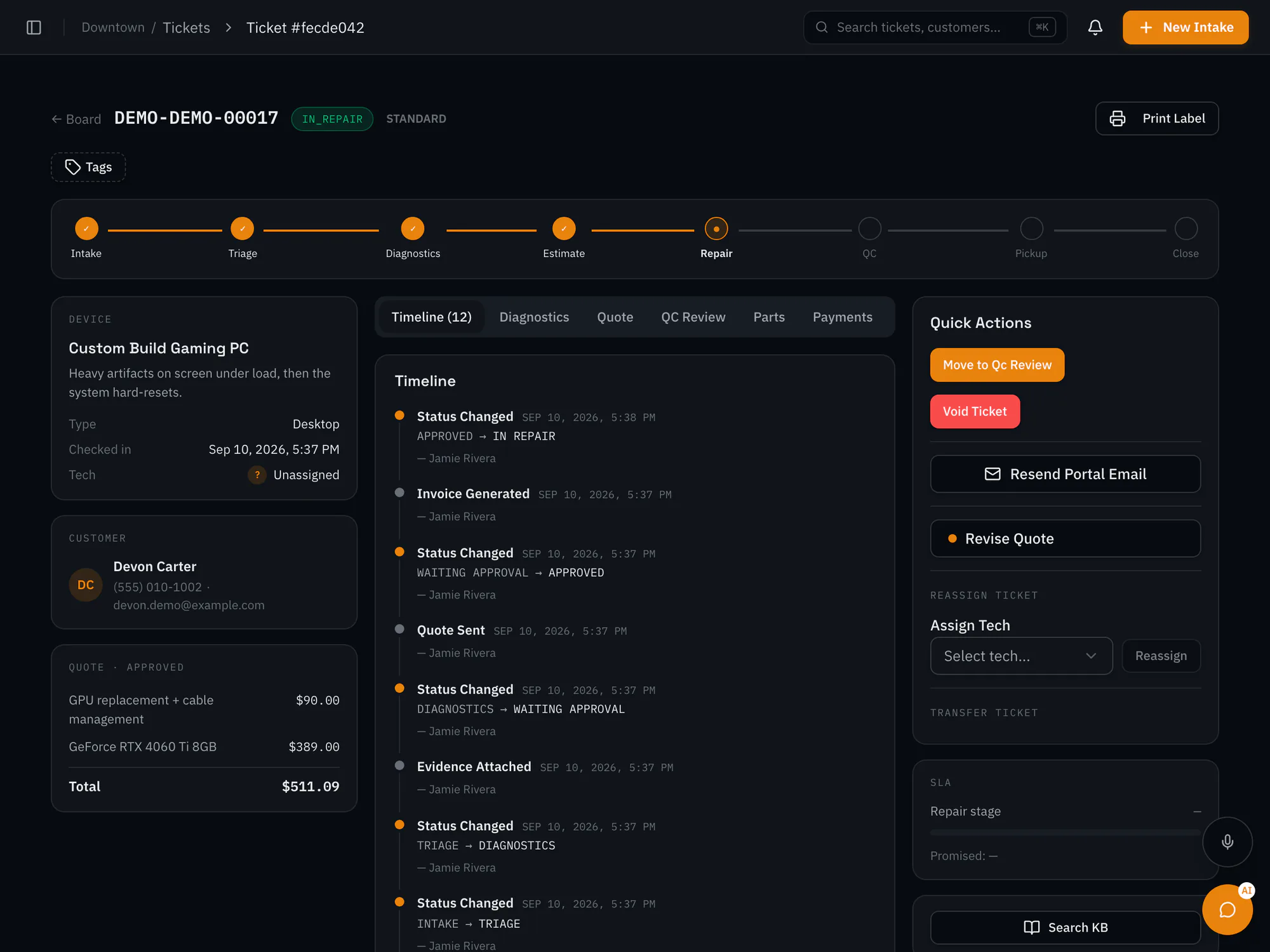Open the Quote tab
This screenshot has width=1270, height=952.
pos(615,317)
